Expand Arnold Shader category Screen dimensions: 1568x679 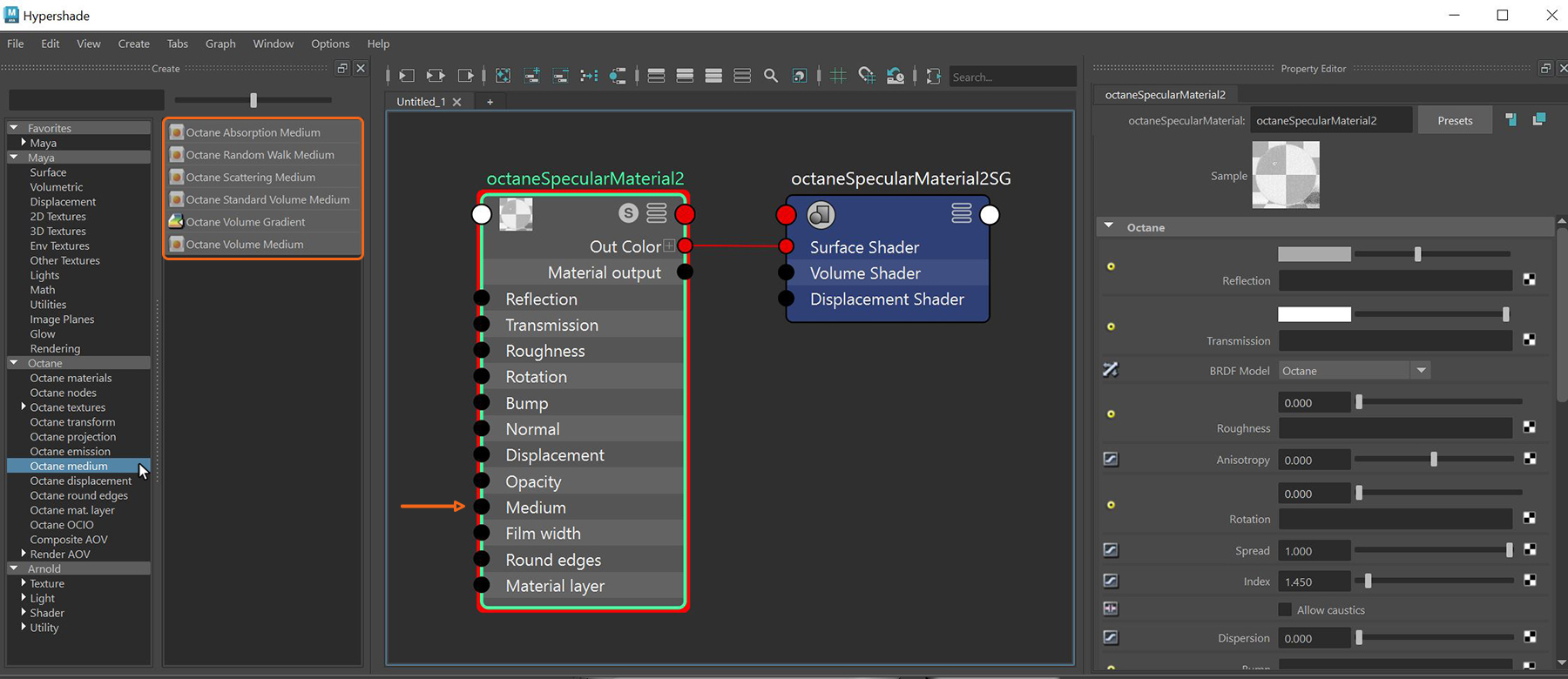coord(24,612)
